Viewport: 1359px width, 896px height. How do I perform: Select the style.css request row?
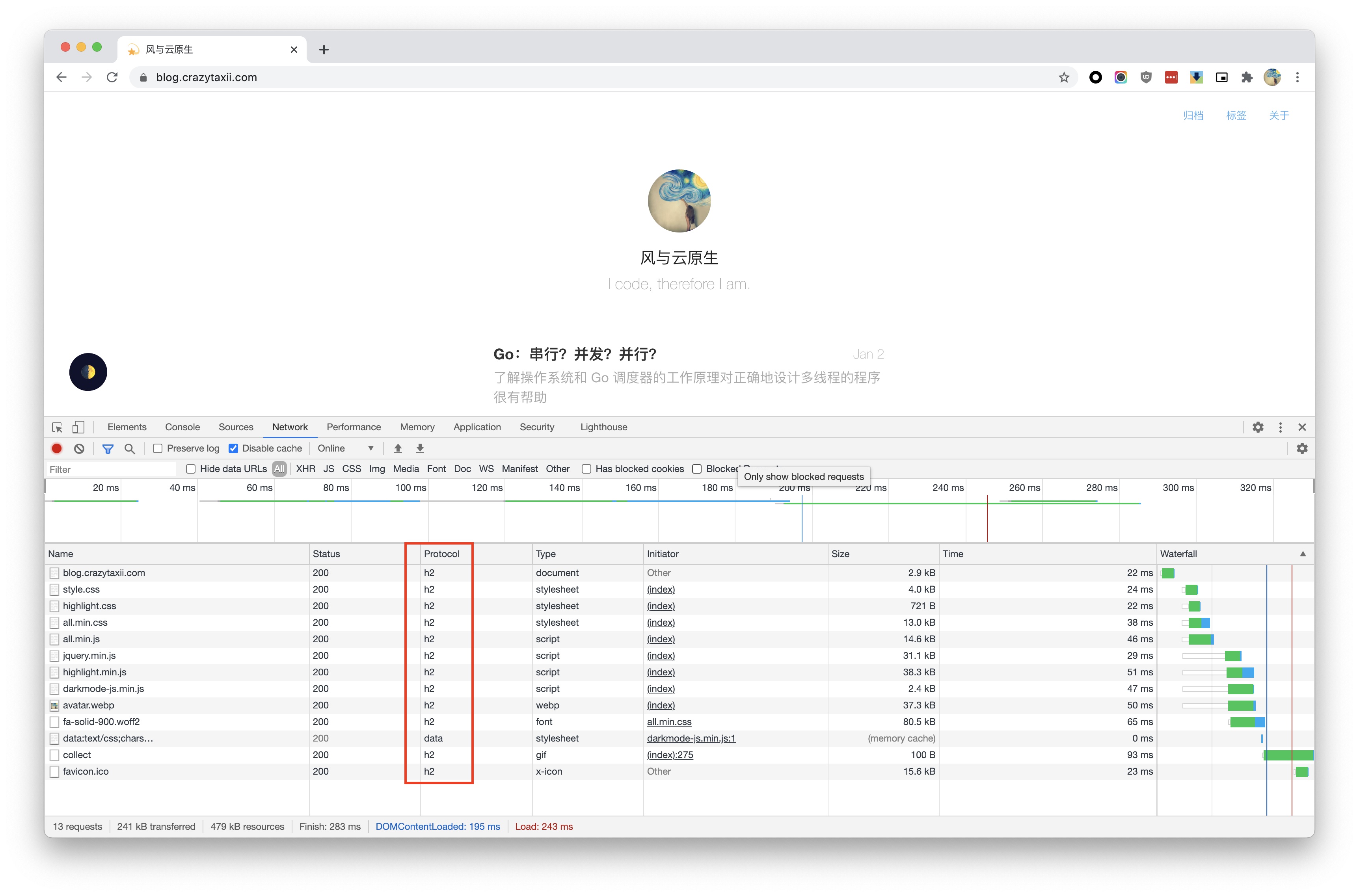[679, 589]
